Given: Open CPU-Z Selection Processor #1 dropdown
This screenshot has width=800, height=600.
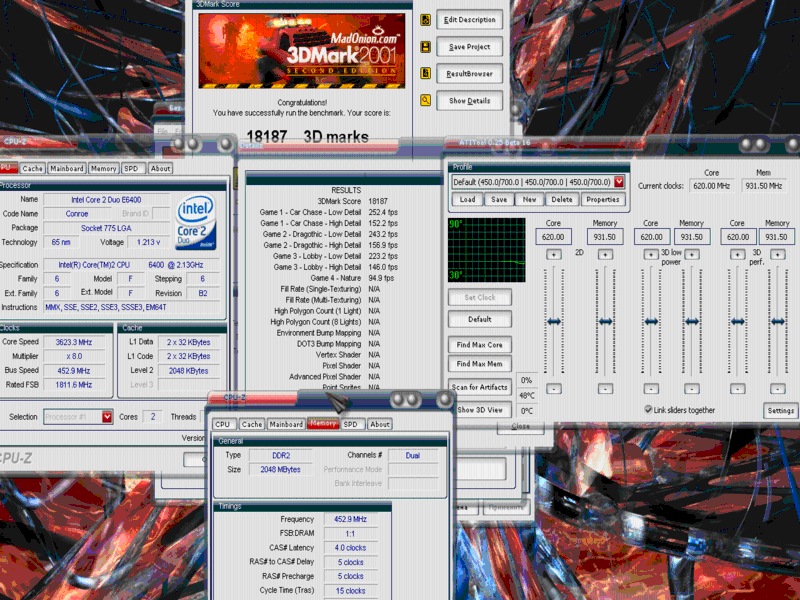Looking at the screenshot, I should (x=107, y=417).
